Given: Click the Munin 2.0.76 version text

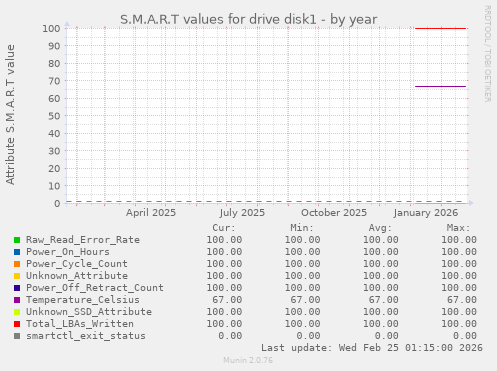Looking at the screenshot, I should (248, 360).
